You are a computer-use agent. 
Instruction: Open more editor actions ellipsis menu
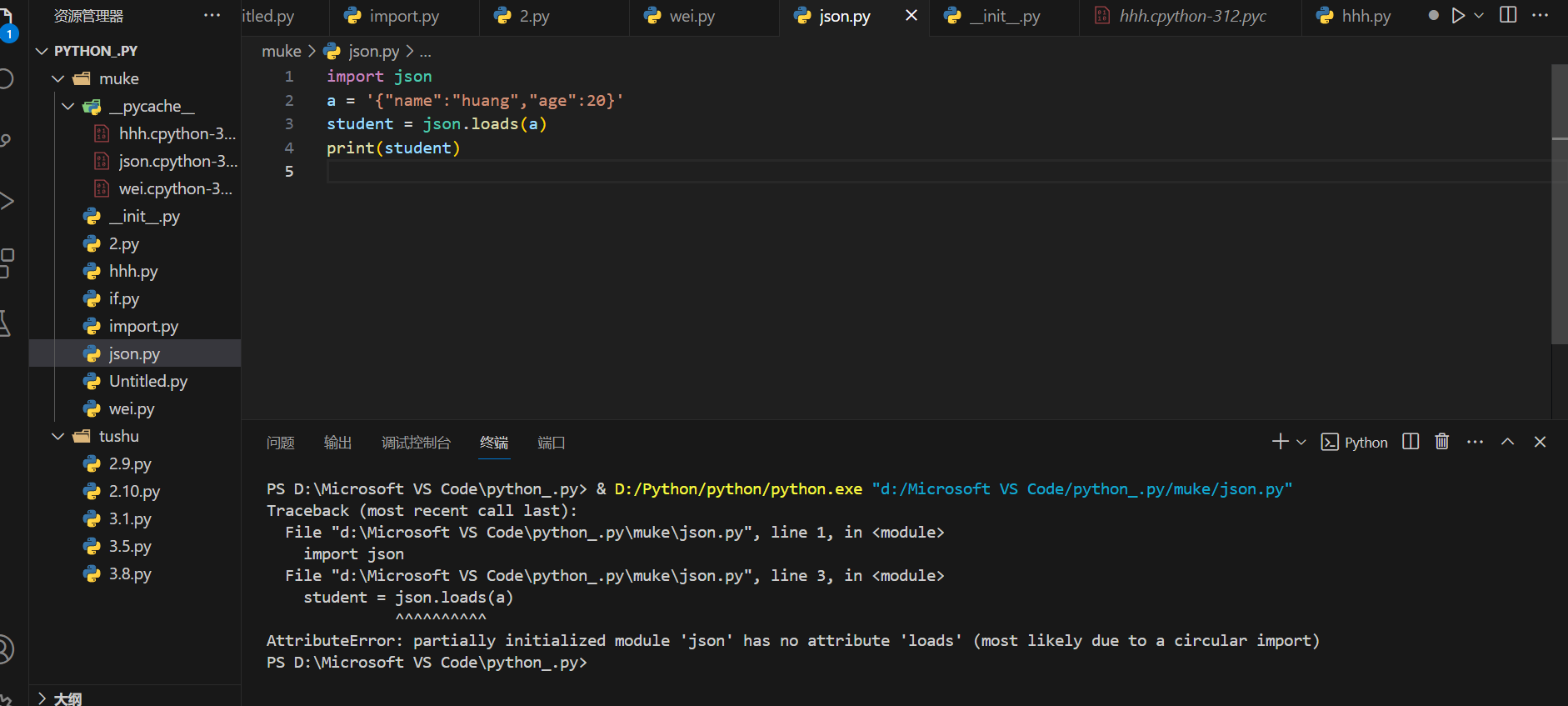pyautogui.click(x=1541, y=15)
